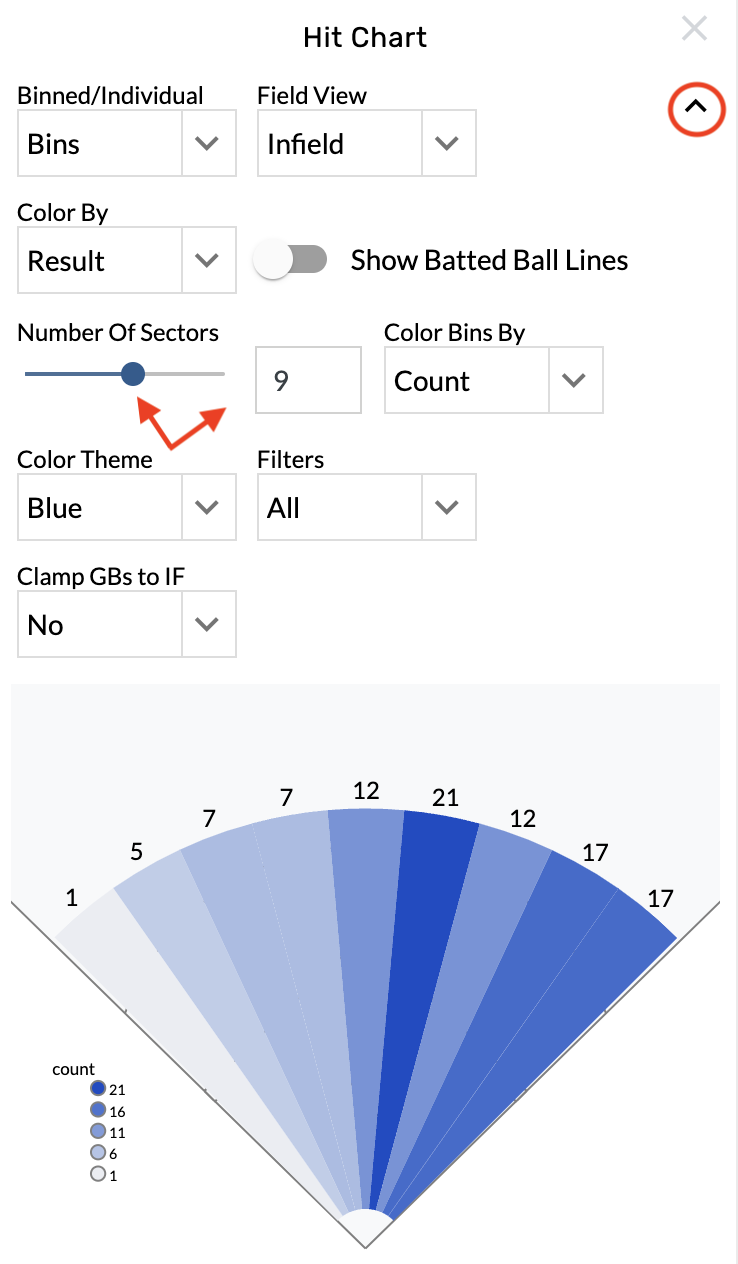The image size is (738, 1264).
Task: Click the darkest sector labeled 21
Action: (x=420, y=950)
